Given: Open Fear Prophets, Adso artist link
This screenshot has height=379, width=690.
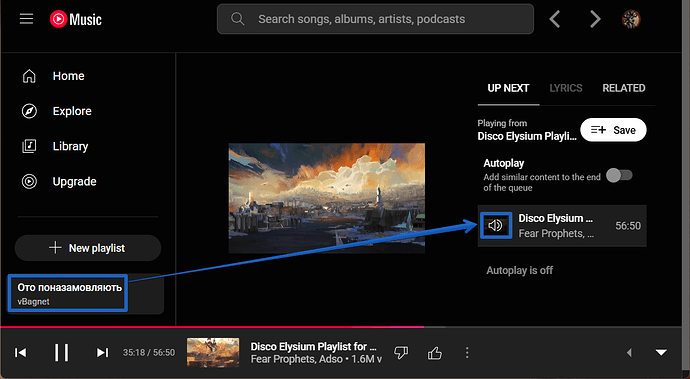Looking at the screenshot, I should [296, 359].
